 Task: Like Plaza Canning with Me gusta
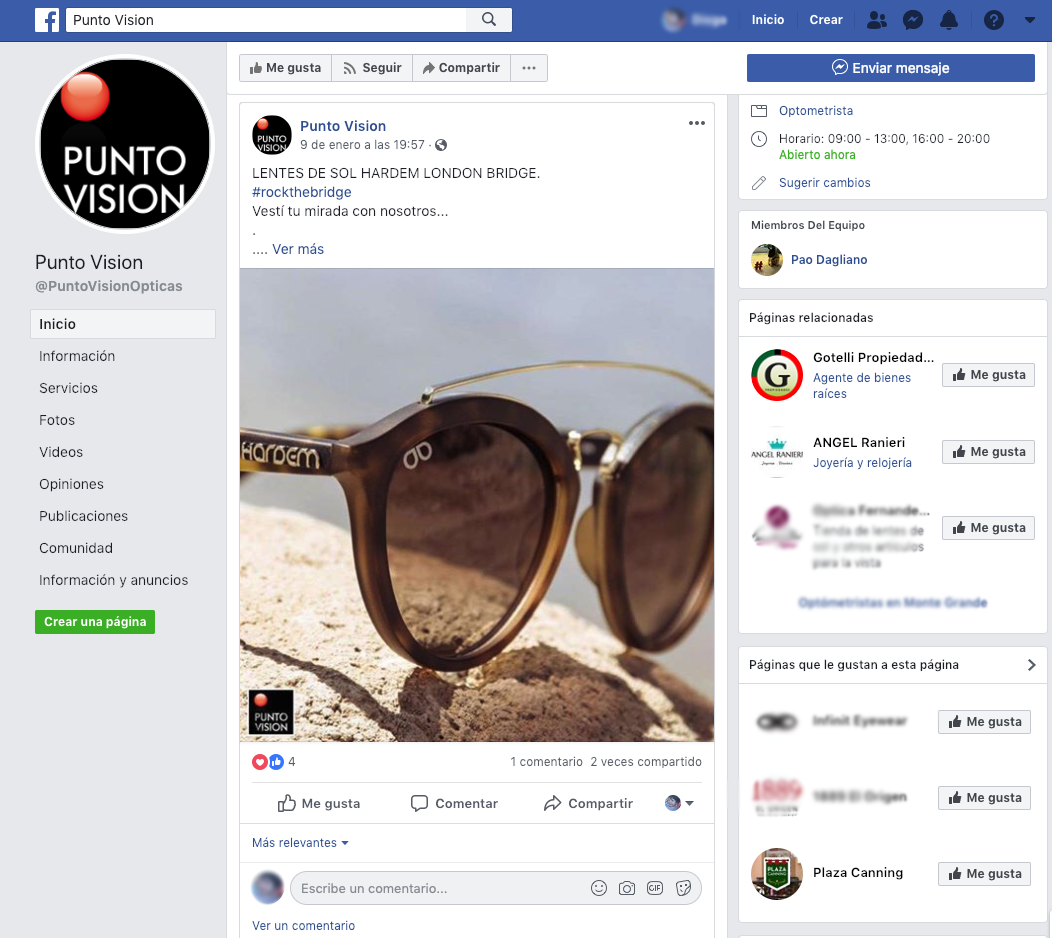[x=984, y=874]
